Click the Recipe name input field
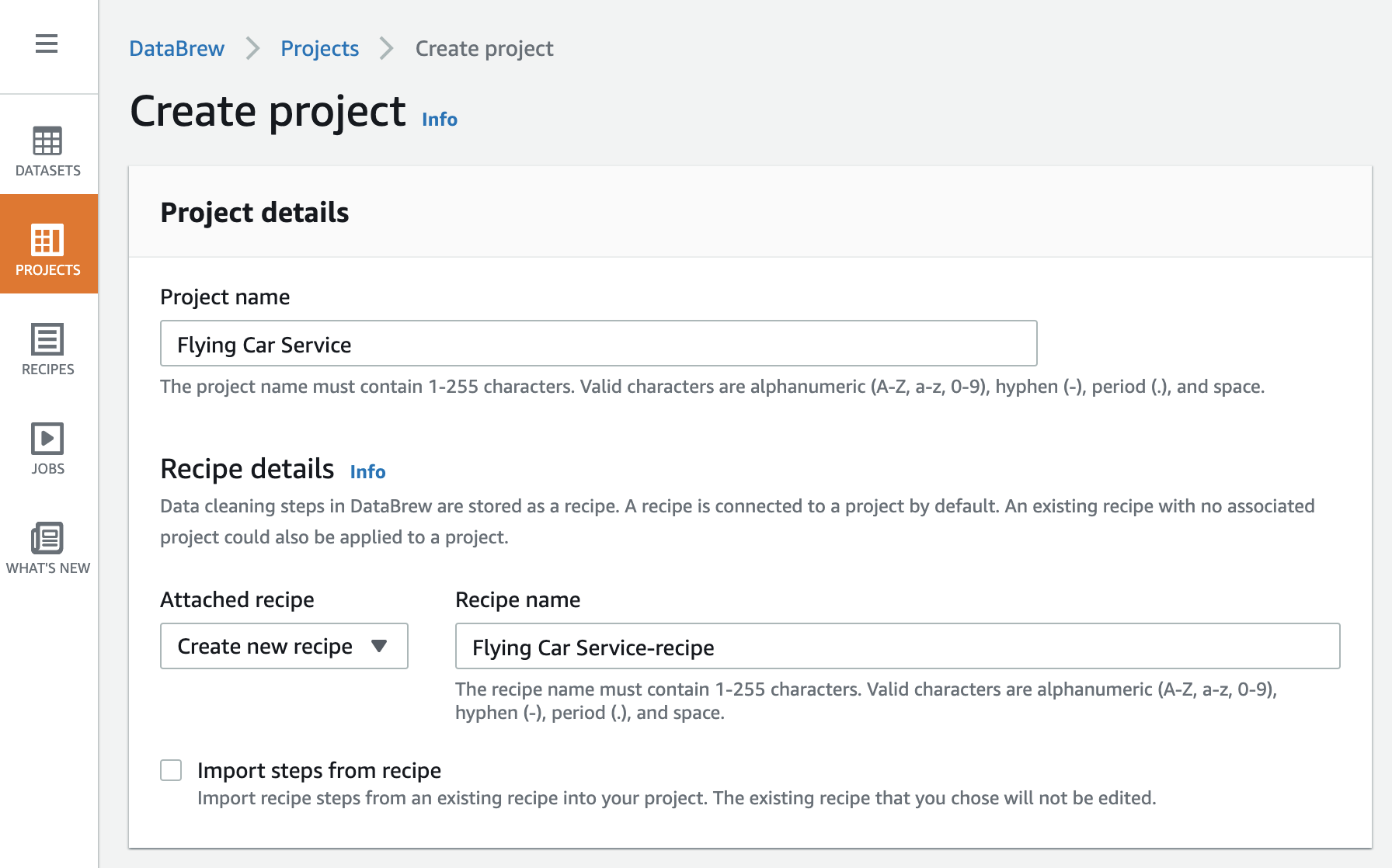This screenshot has height=868, width=1392. pos(898,646)
